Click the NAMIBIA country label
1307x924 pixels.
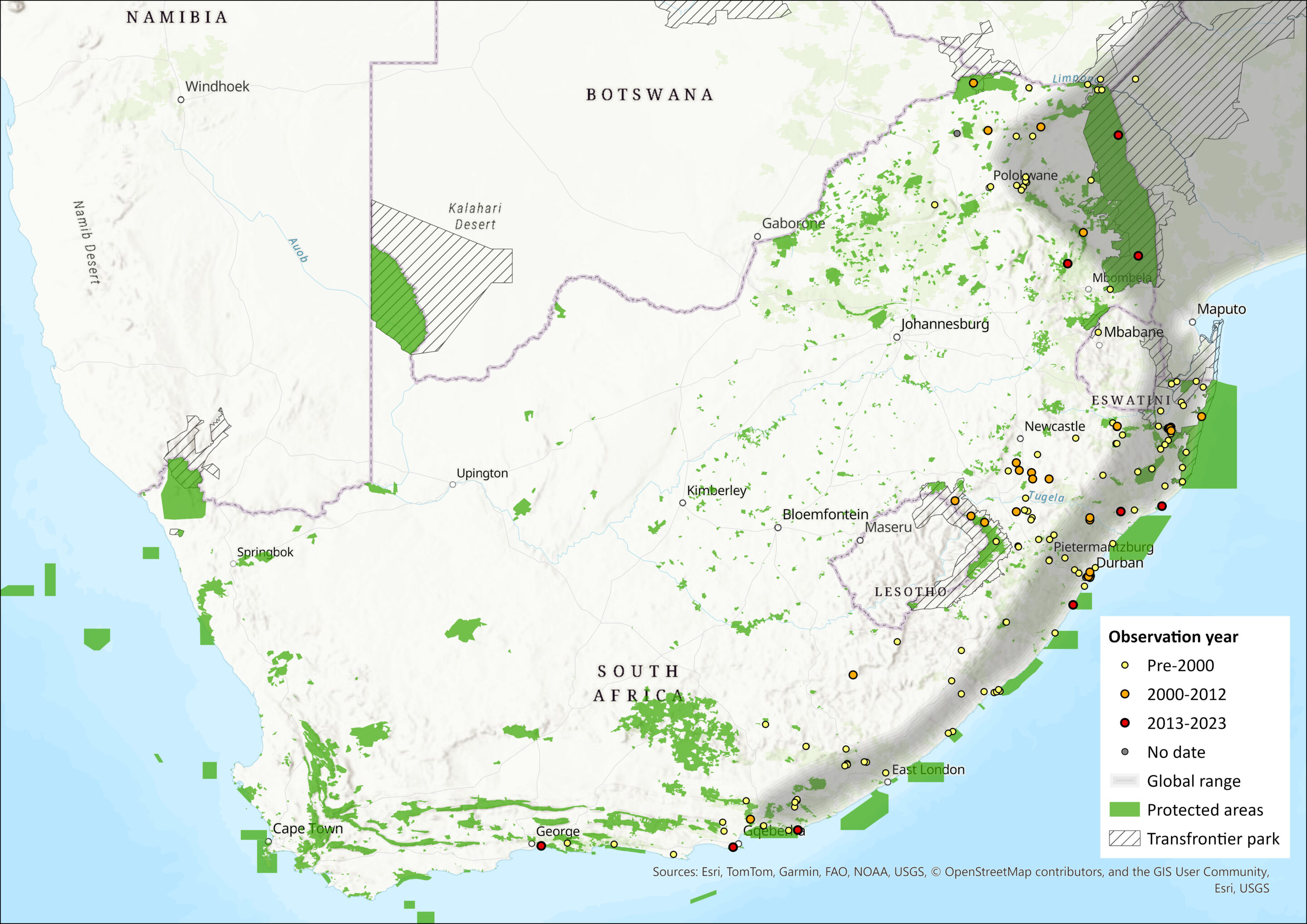[177, 18]
